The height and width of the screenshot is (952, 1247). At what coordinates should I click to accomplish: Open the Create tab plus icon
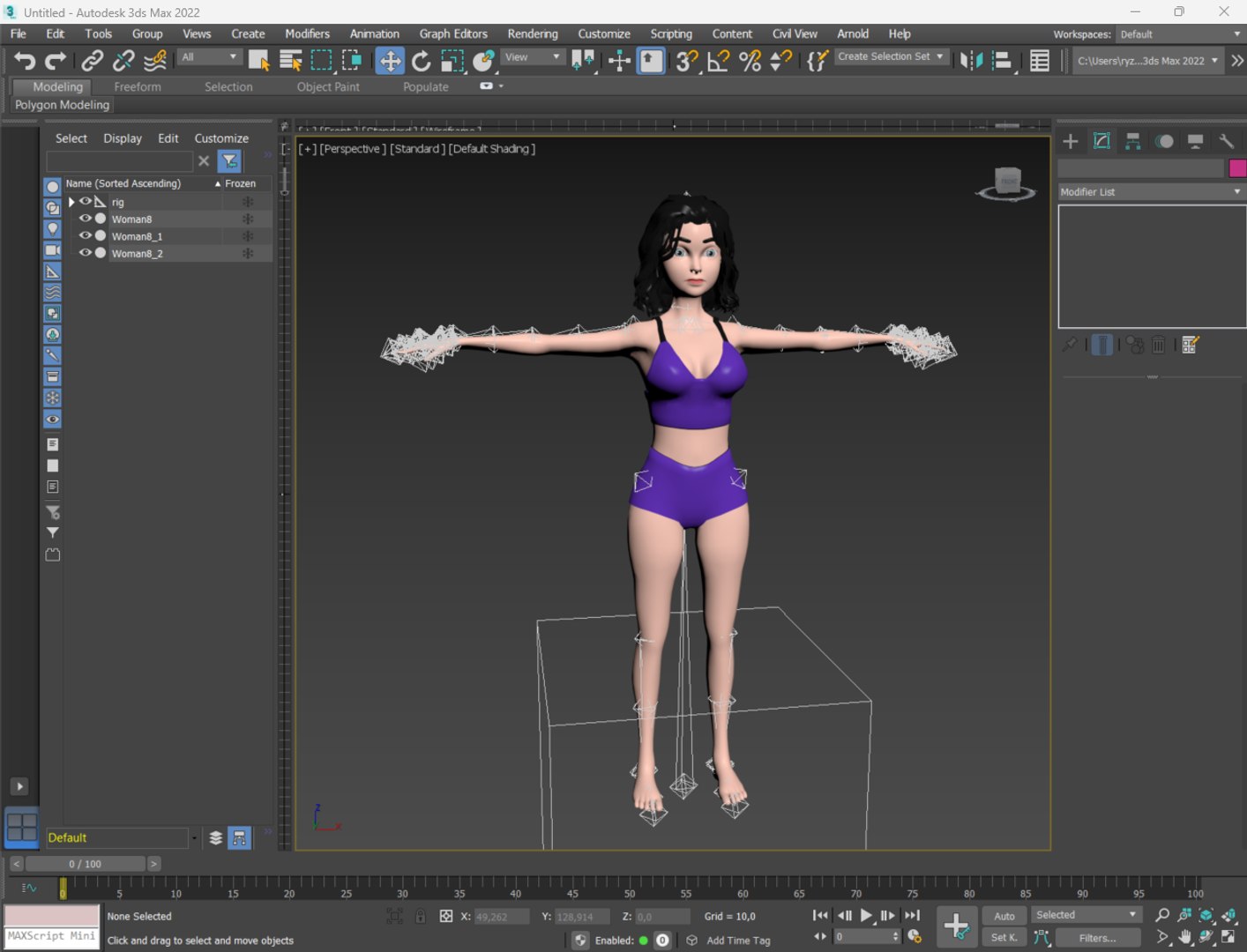pos(1071,141)
